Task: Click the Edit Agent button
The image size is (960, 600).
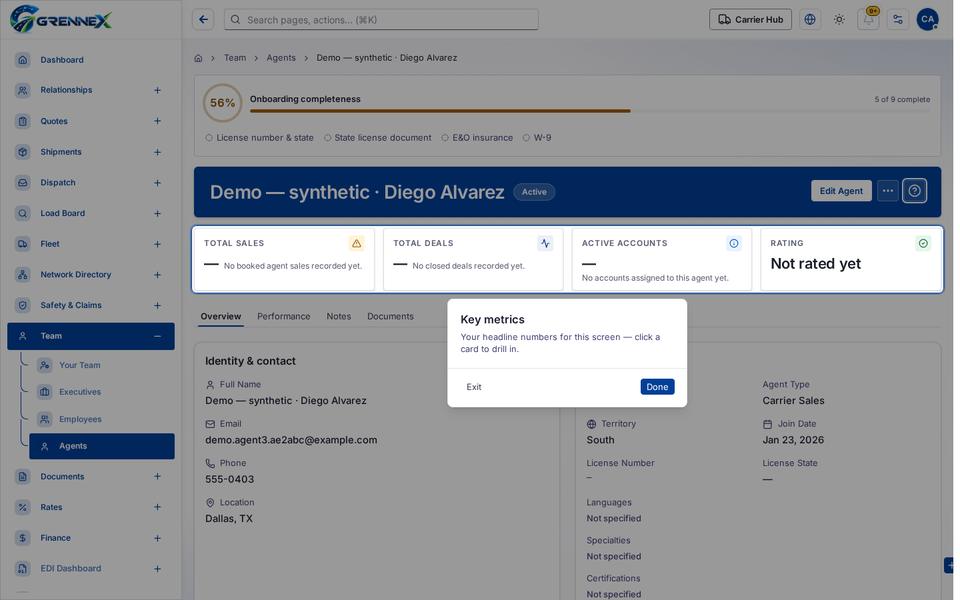Action: click(841, 191)
